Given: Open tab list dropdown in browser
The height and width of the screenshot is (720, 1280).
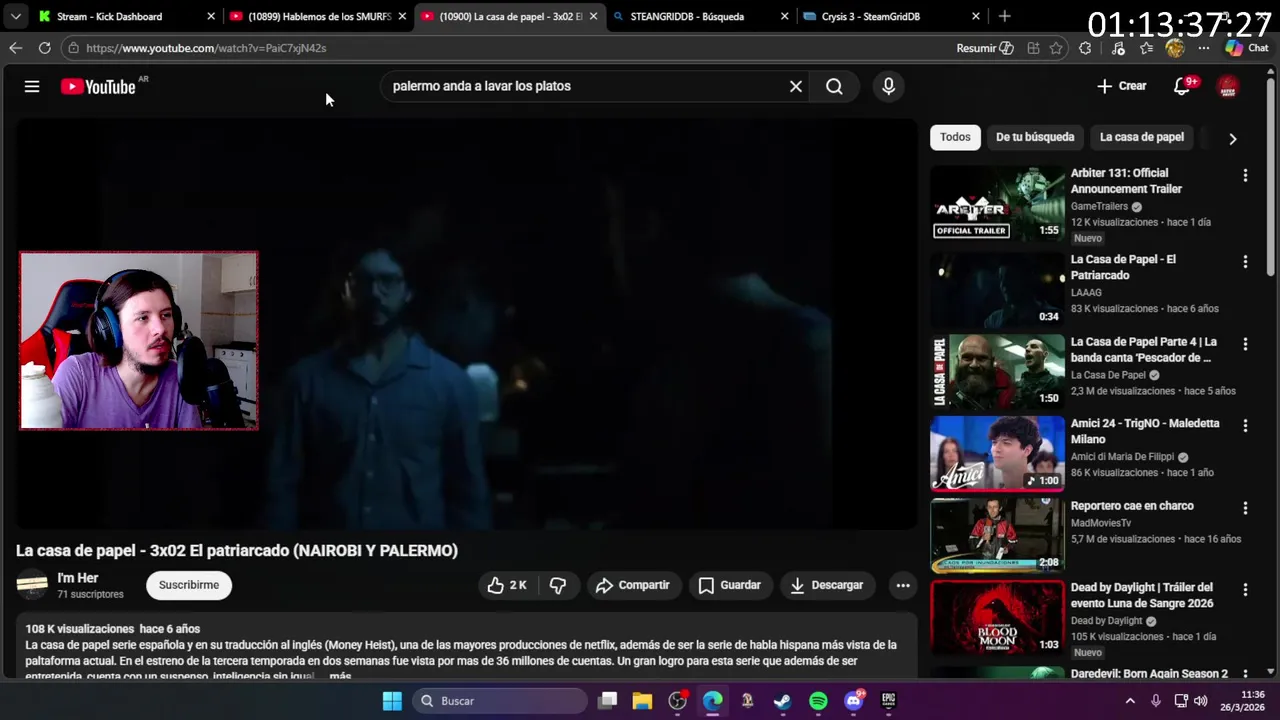Looking at the screenshot, I should (x=15, y=16).
